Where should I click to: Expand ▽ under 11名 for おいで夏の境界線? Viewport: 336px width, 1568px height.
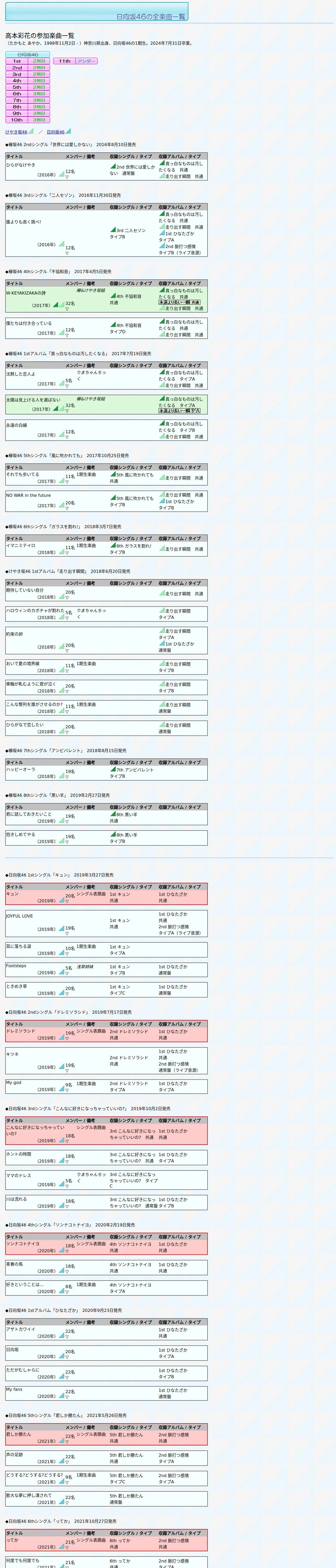(67, 671)
